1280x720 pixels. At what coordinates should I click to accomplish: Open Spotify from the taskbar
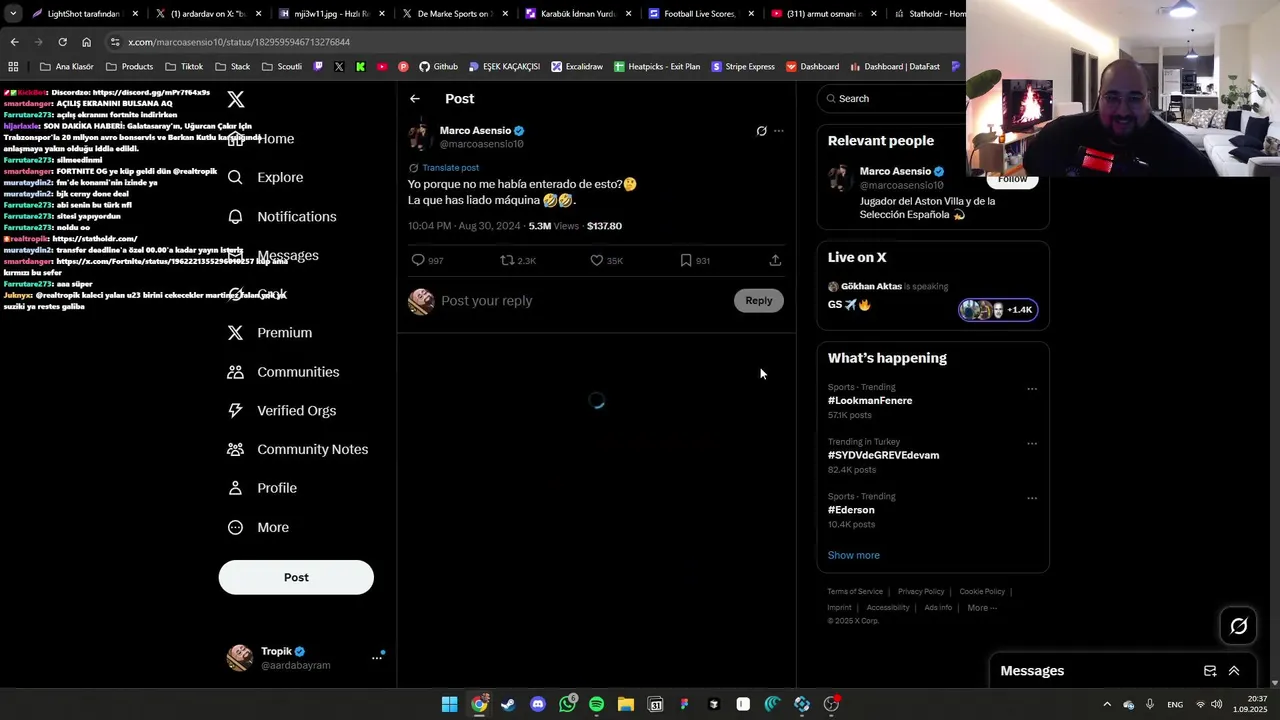coord(596,704)
